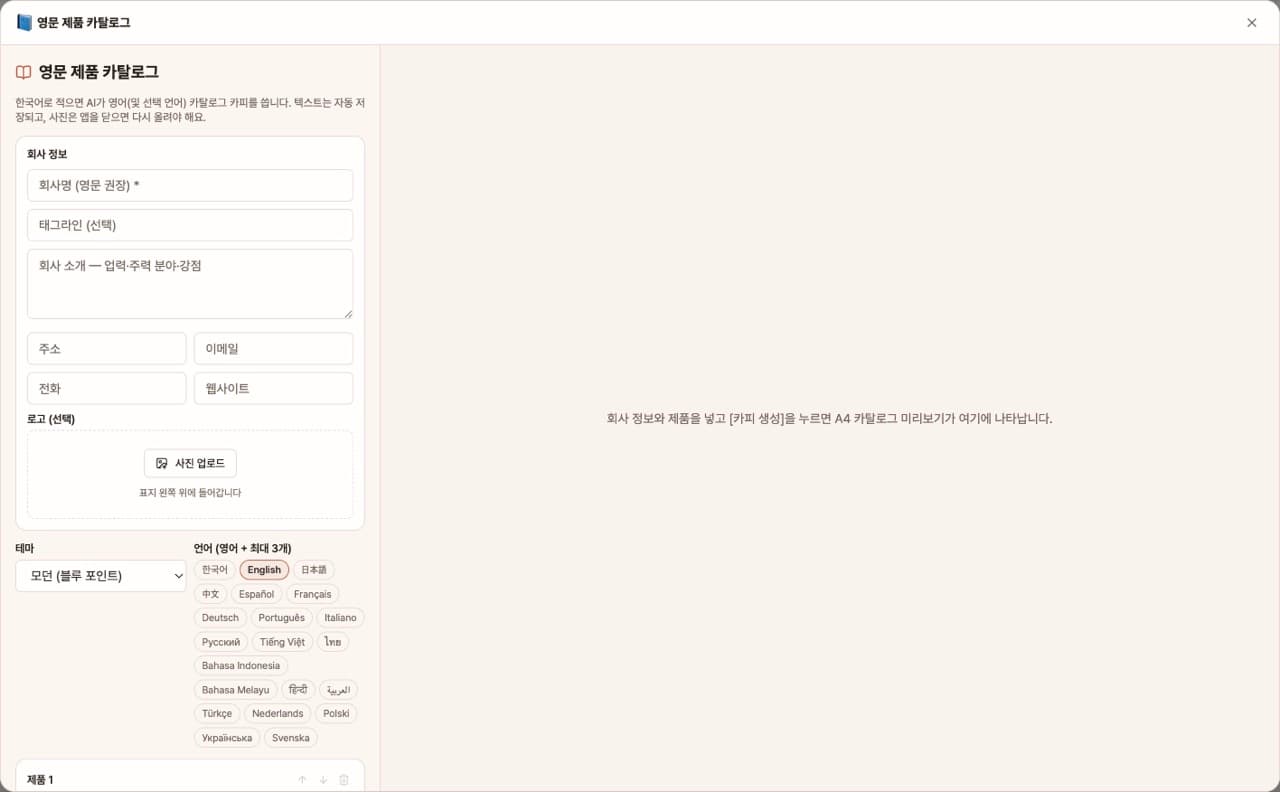The image size is (1280, 792).
Task: Toggle the 한국어 language chip
Action: [215, 570]
